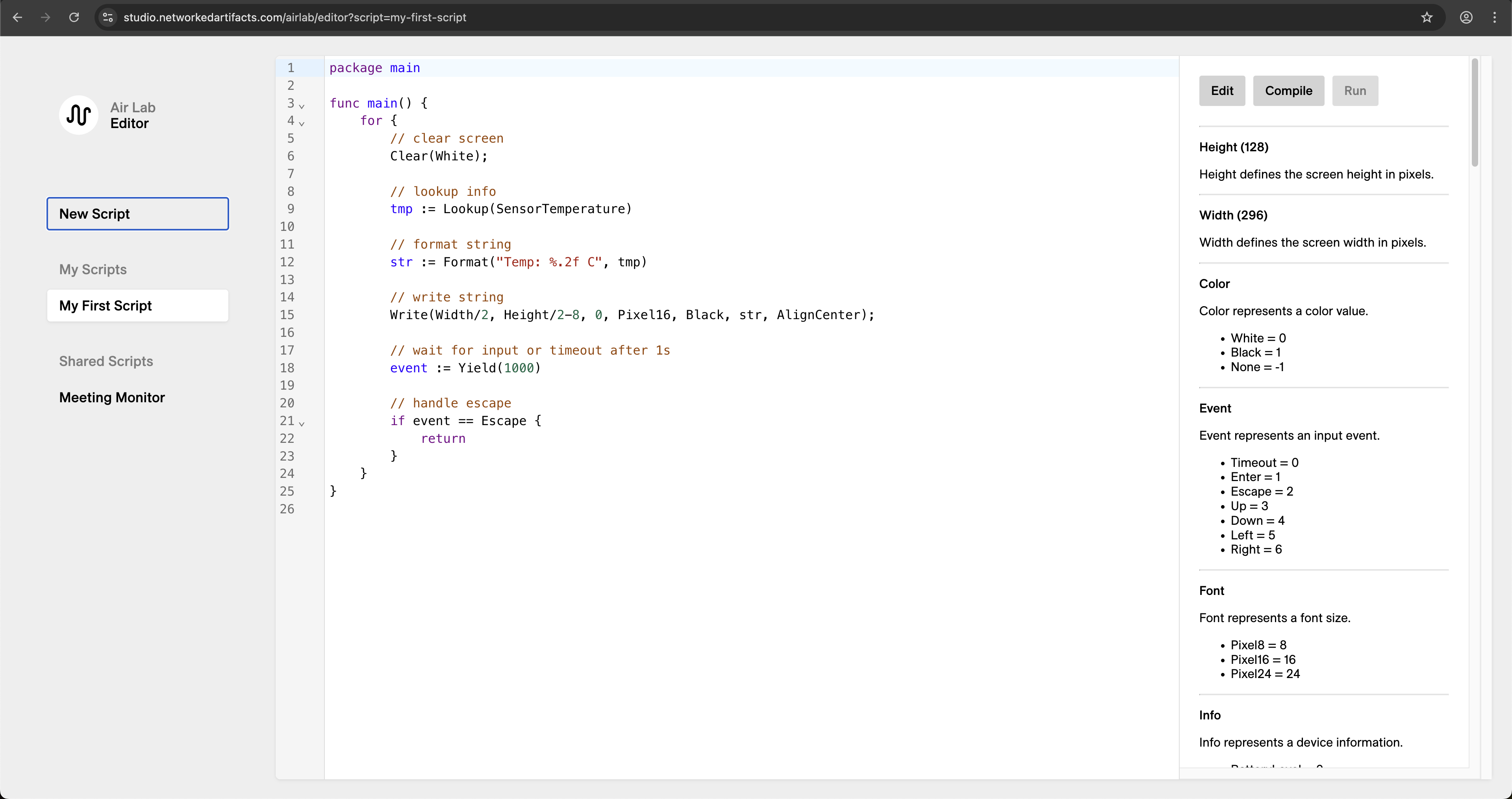Click the Run button
This screenshot has width=1512, height=799.
click(x=1354, y=91)
